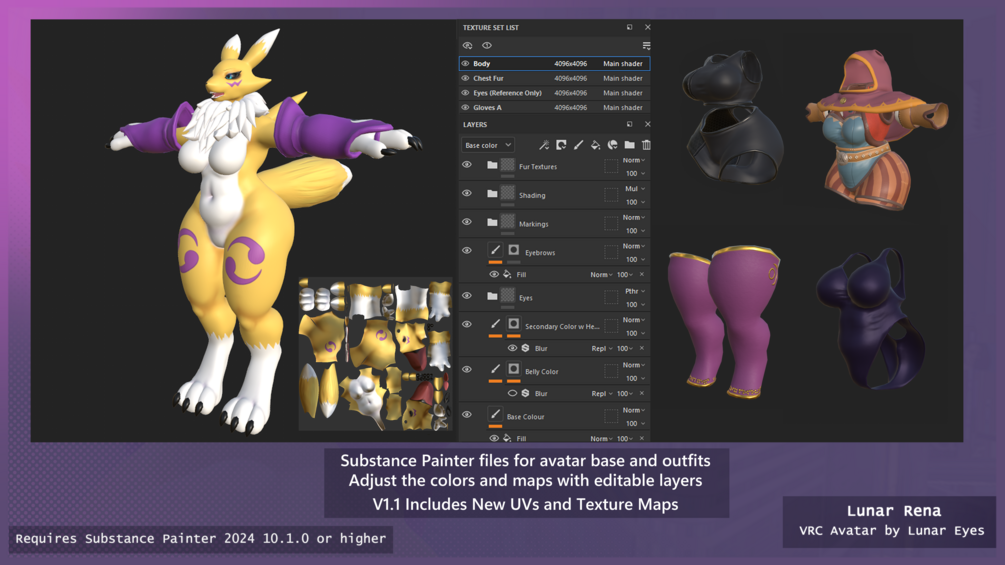Open Shading opacity 100 dropdown

tap(635, 202)
